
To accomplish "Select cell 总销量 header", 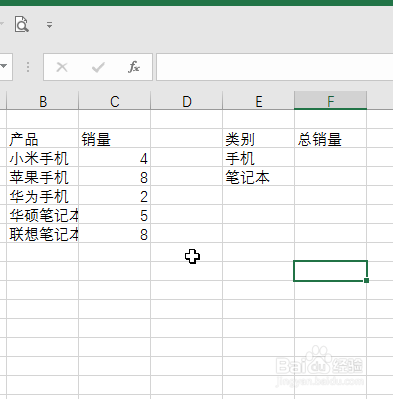I will click(331, 139).
